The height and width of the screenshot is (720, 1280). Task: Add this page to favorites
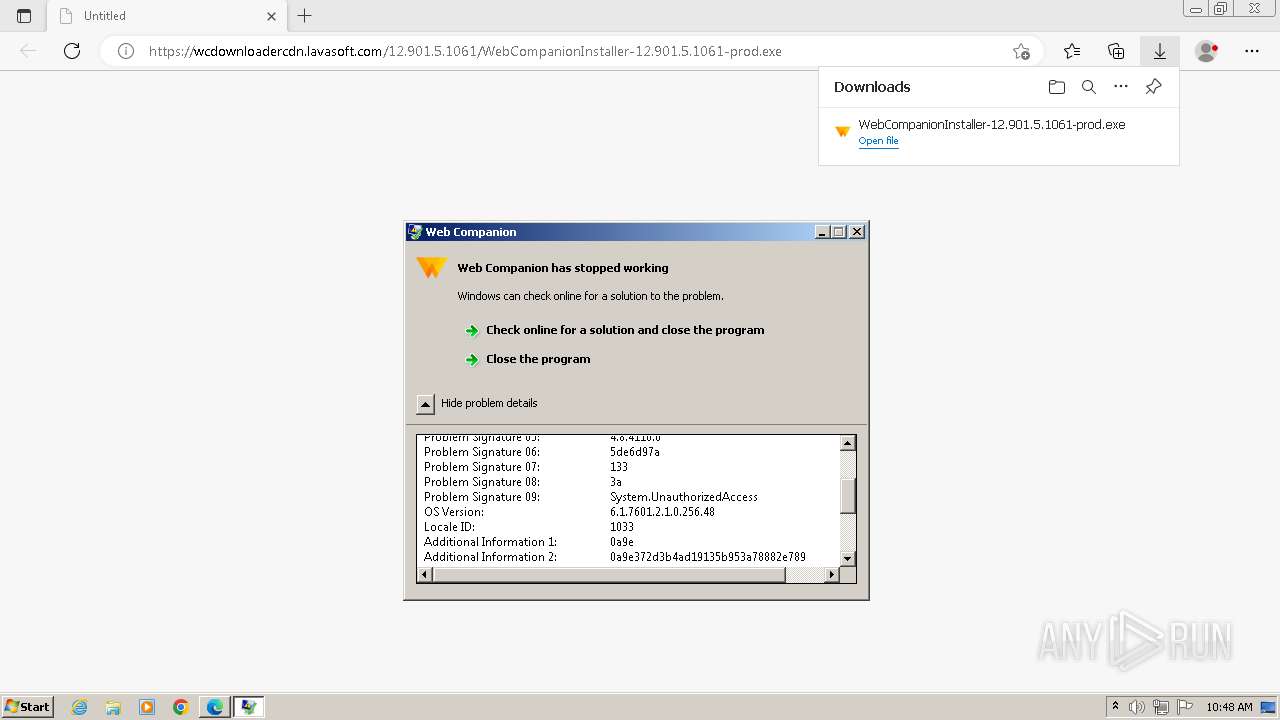click(x=1021, y=51)
